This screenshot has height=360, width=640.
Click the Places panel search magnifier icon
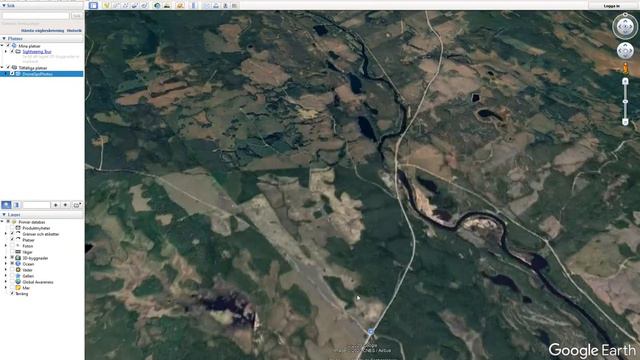click(6, 205)
